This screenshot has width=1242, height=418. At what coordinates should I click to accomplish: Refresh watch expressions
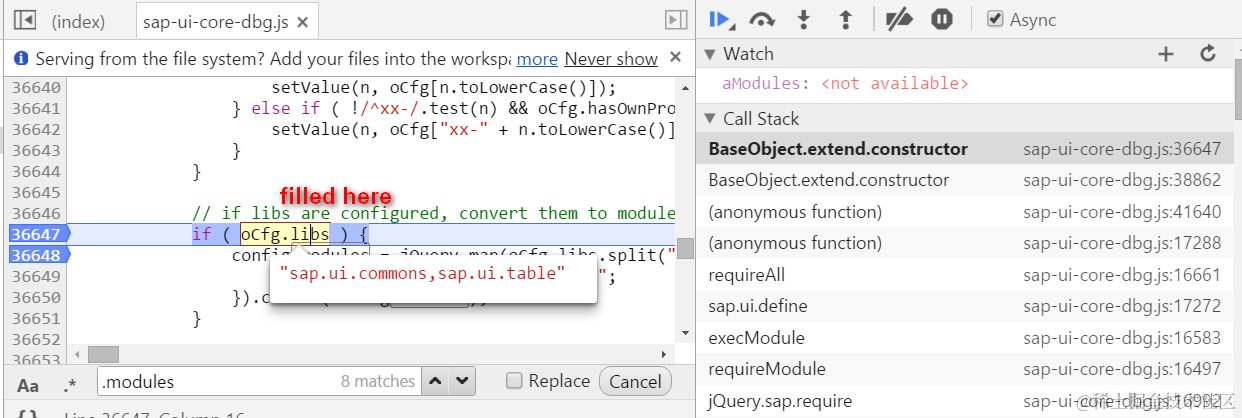pos(1208,54)
